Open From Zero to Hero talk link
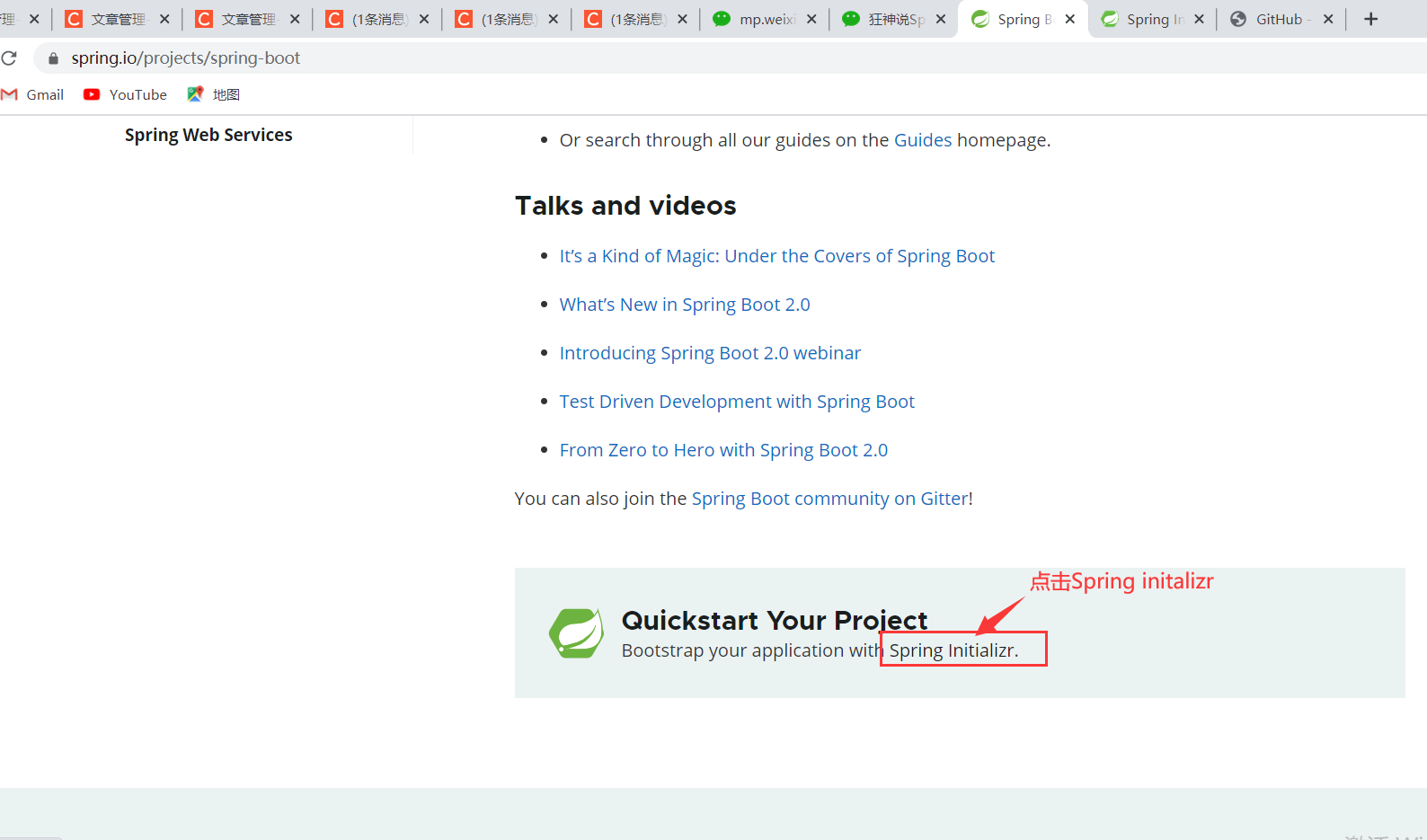The width and height of the screenshot is (1427, 840). (x=723, y=450)
